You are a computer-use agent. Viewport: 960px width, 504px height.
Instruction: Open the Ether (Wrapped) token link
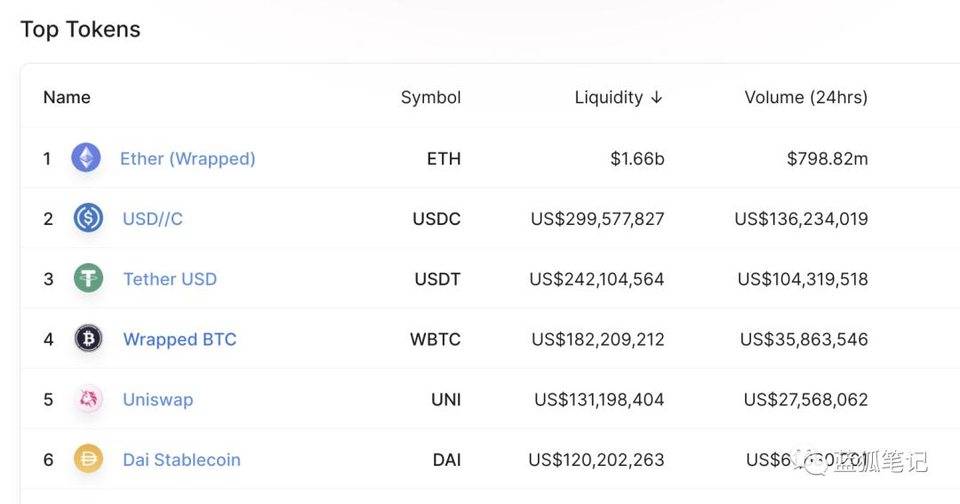[187, 158]
